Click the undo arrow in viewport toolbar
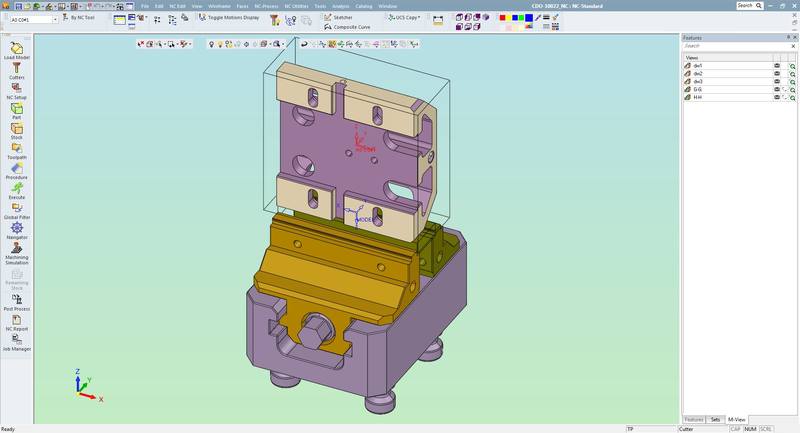This screenshot has width=800, height=433. pos(304,44)
